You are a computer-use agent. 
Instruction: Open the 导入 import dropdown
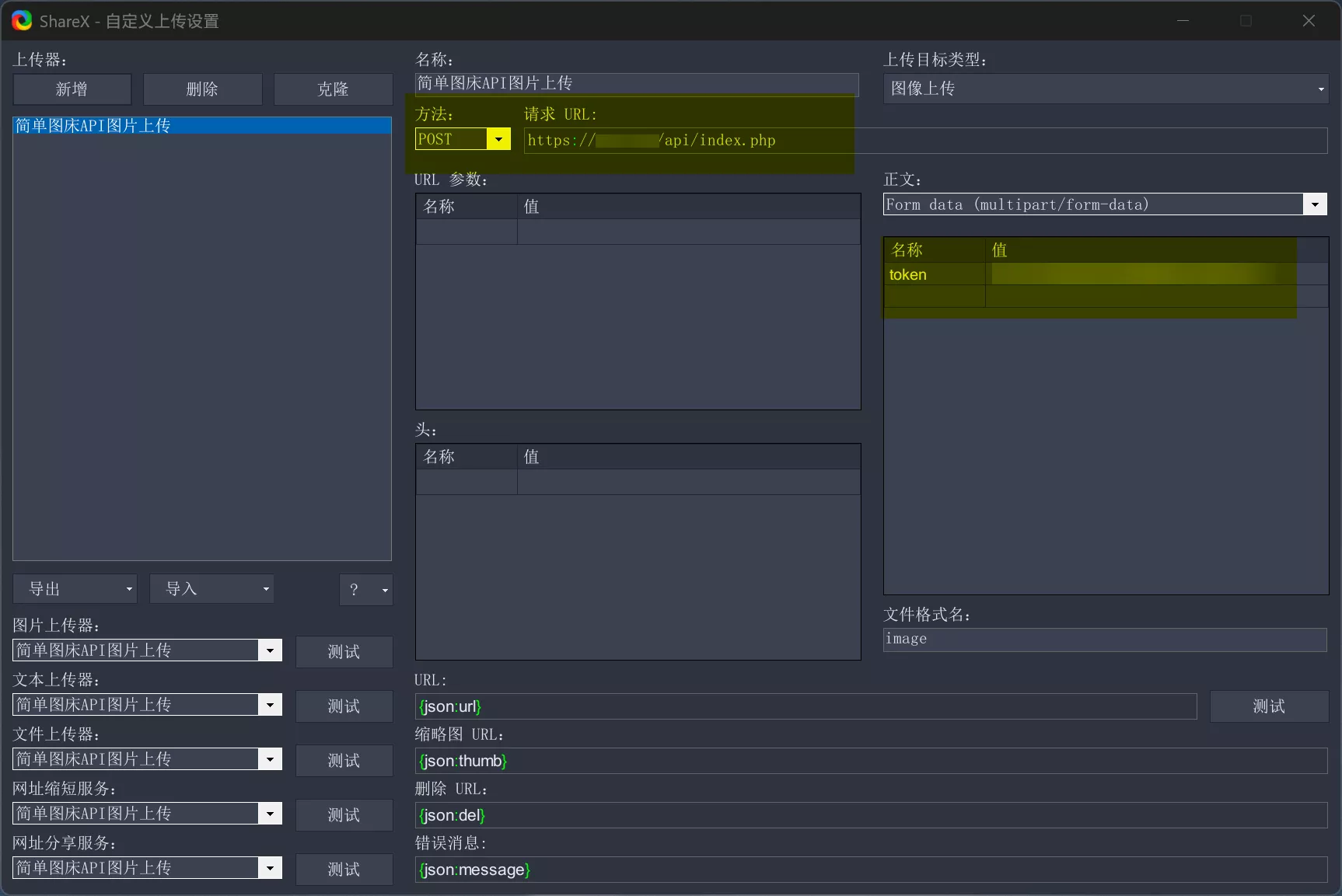211,589
